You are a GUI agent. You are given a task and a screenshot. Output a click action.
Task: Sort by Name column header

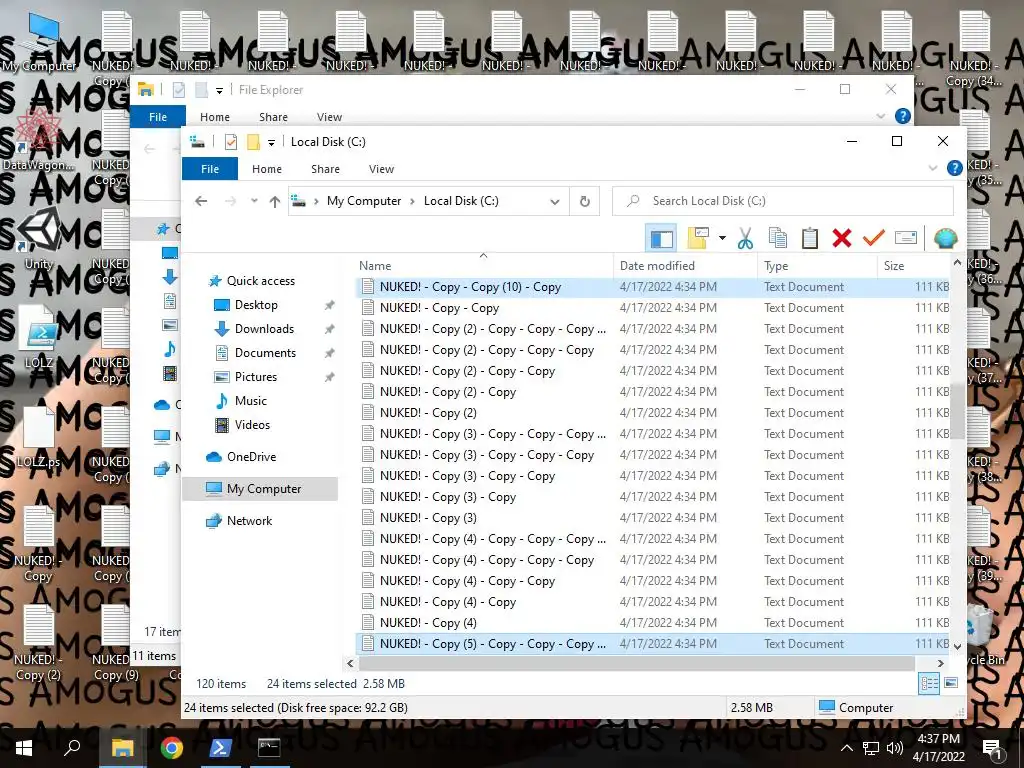(484, 266)
